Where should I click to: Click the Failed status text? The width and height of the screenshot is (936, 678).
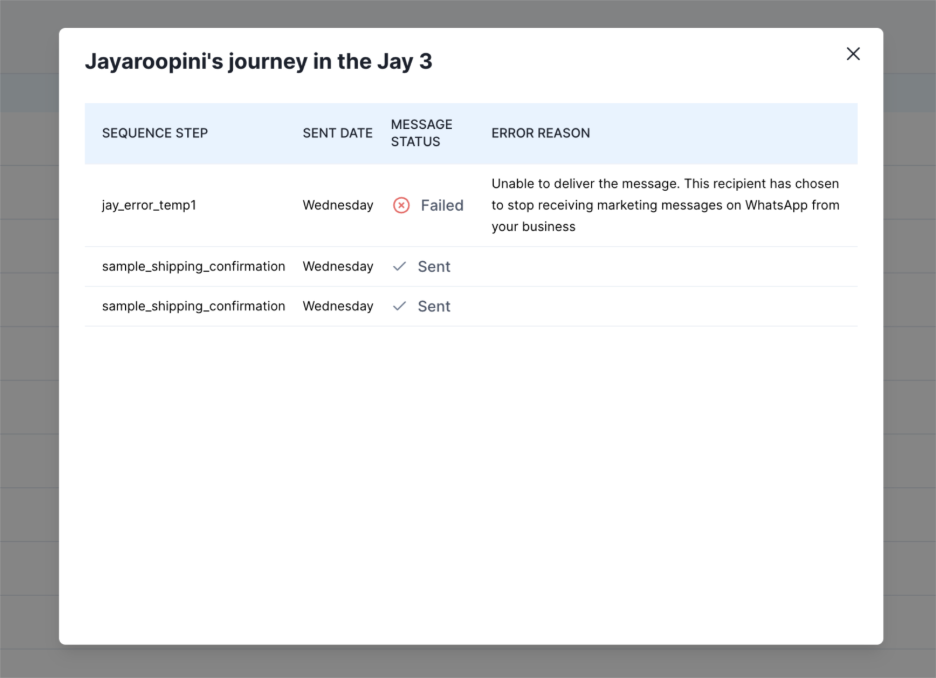pyautogui.click(x=442, y=205)
